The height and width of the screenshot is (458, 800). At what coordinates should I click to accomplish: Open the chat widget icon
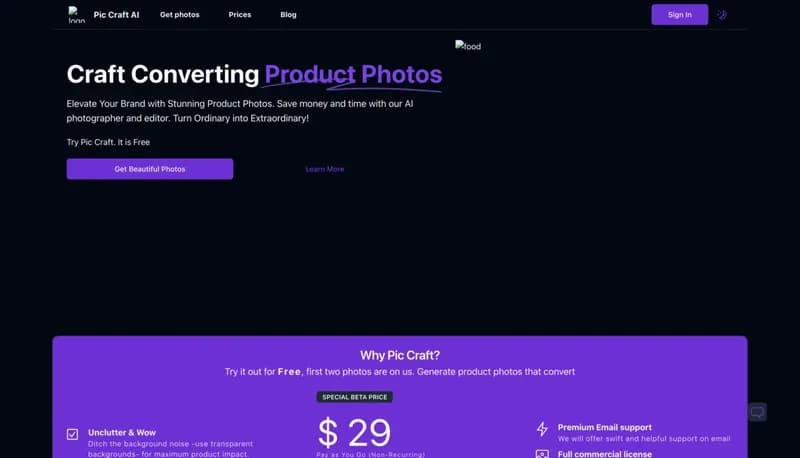click(757, 412)
